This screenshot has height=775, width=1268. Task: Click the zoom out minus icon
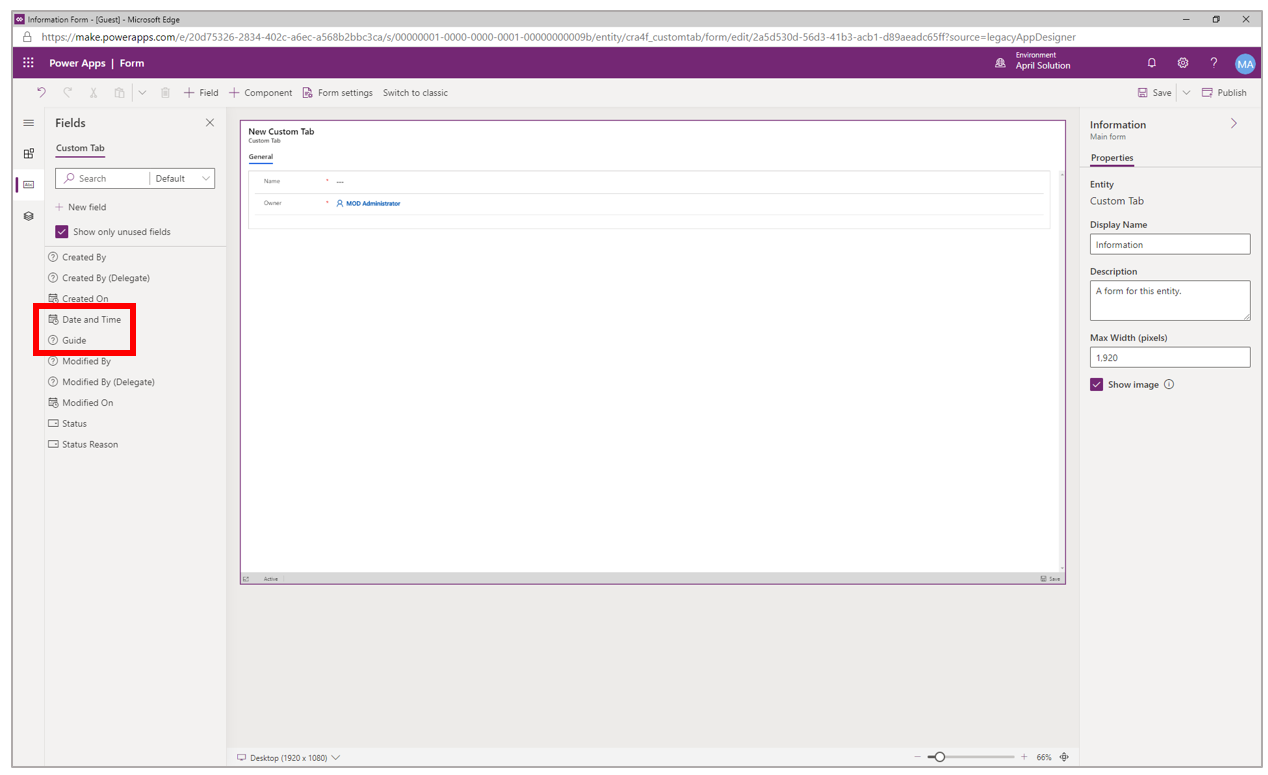click(917, 757)
